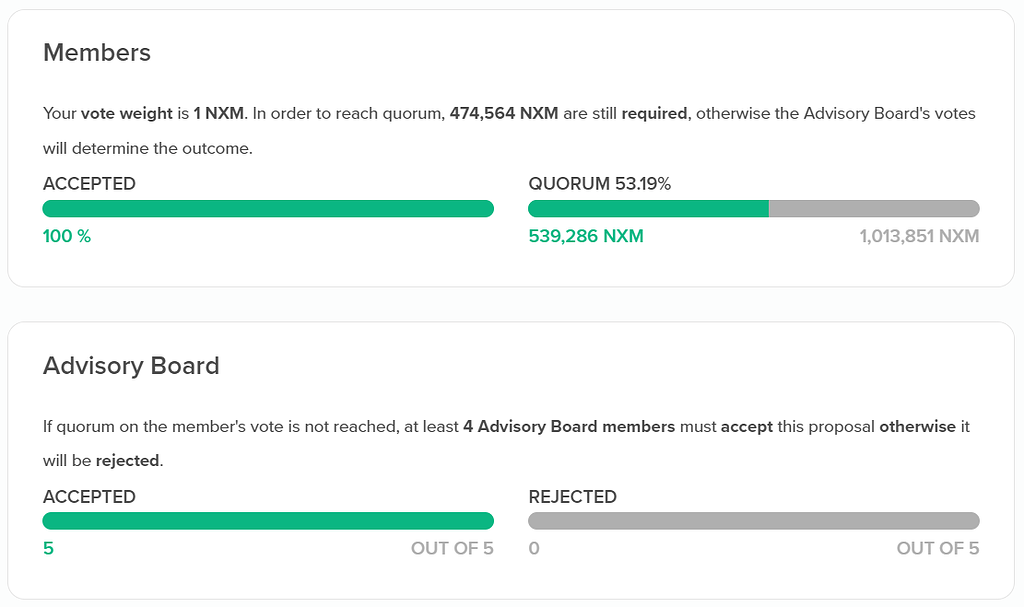The height and width of the screenshot is (607, 1024).
Task: Click the gray unfilled part of quorum bar
Action: tap(873, 209)
